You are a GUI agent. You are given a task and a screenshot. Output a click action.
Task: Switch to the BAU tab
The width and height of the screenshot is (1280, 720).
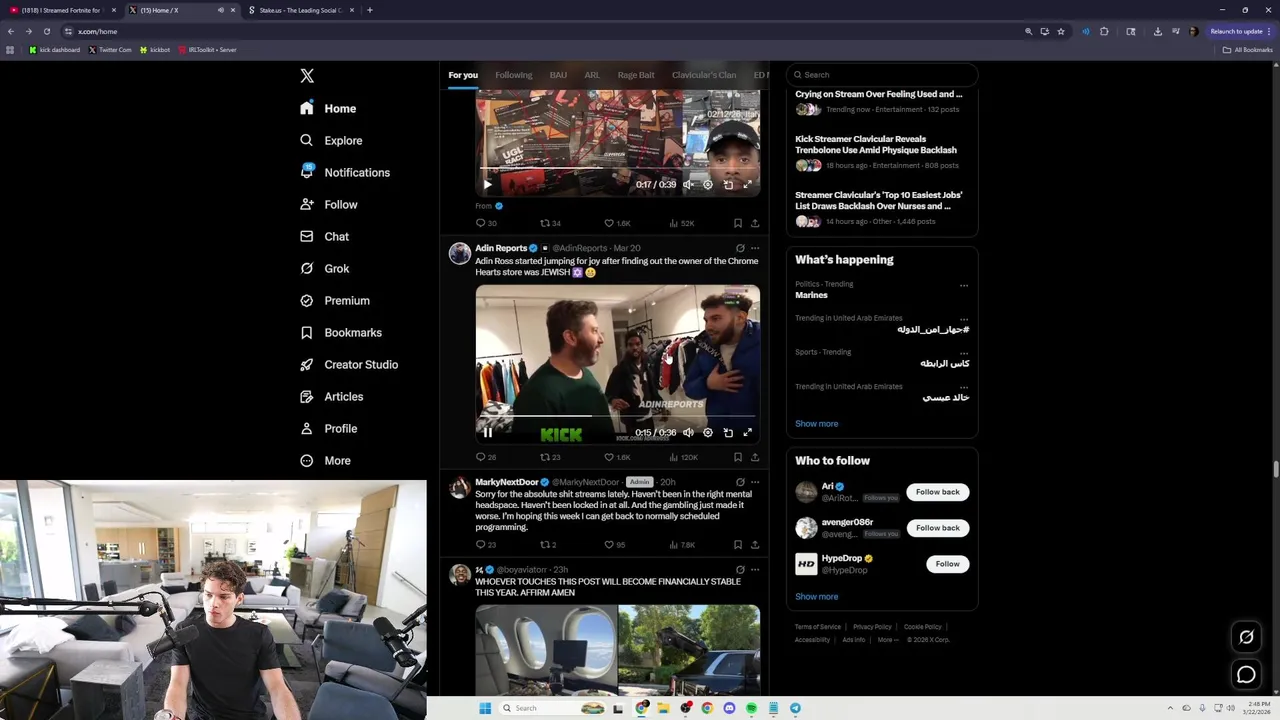pyautogui.click(x=558, y=75)
